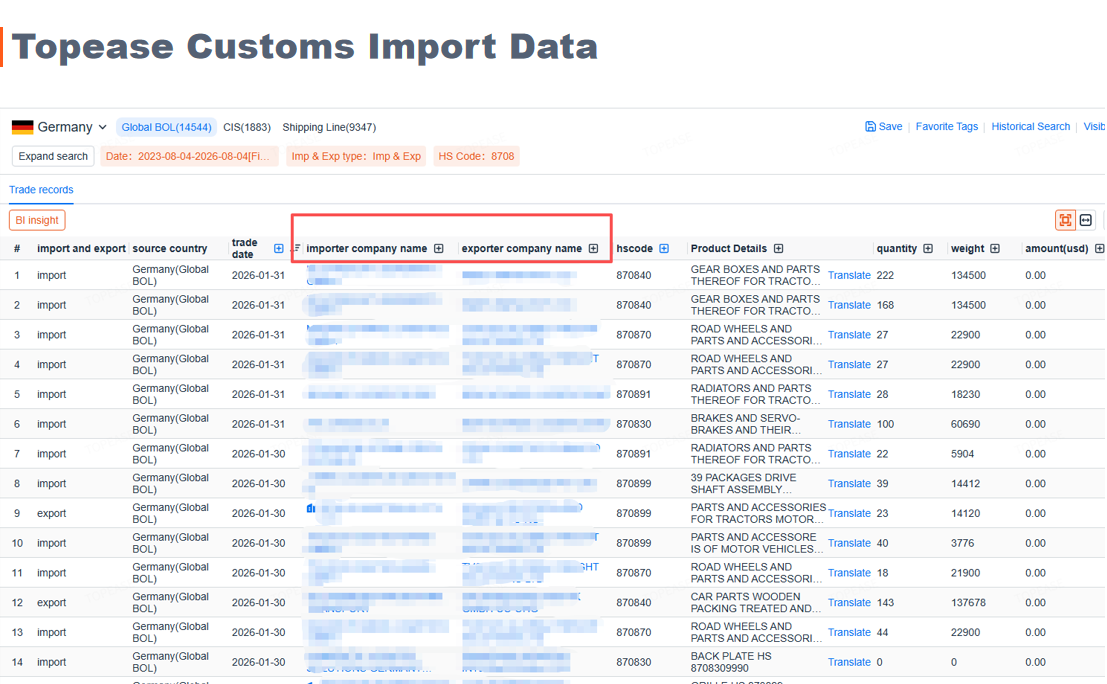This screenshot has width=1107, height=684.
Task: Select the Global BOL(14544) tab
Action: pyautogui.click(x=166, y=127)
